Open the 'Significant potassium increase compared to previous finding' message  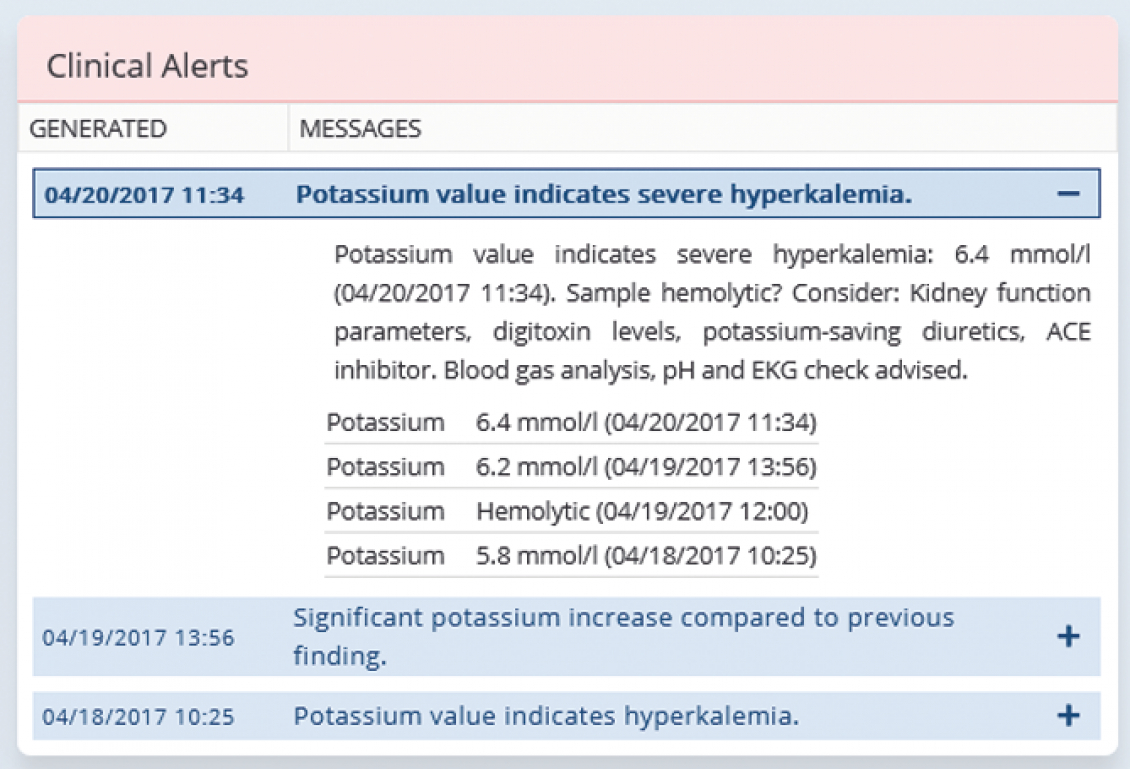point(623,636)
